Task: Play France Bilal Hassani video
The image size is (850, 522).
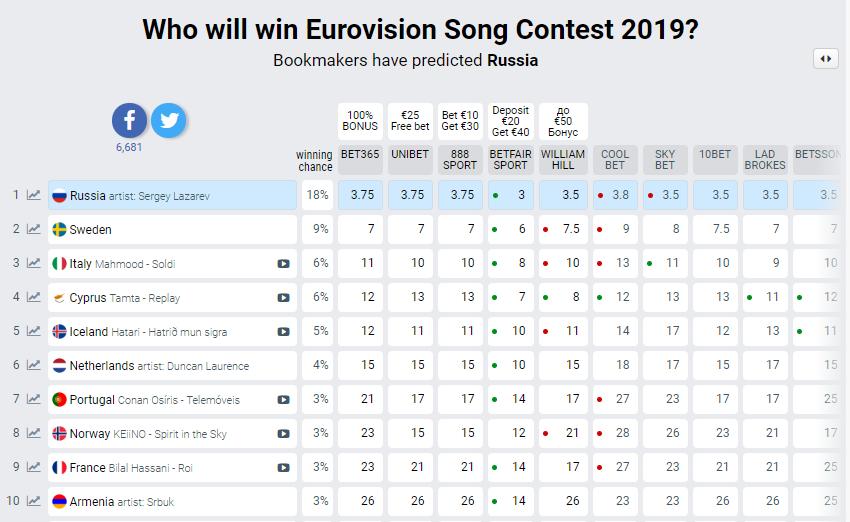Action: [284, 468]
